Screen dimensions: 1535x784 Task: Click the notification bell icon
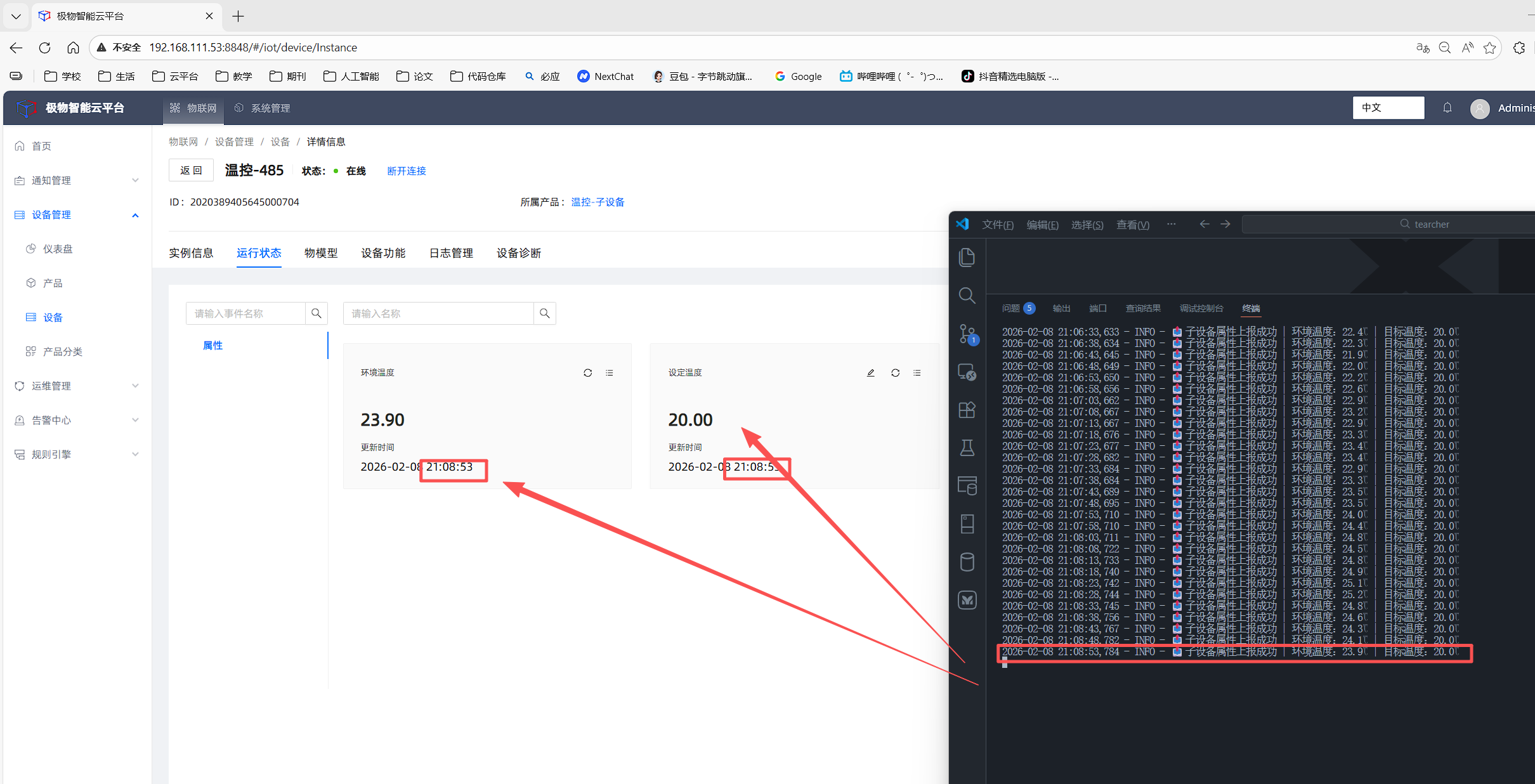click(1447, 108)
